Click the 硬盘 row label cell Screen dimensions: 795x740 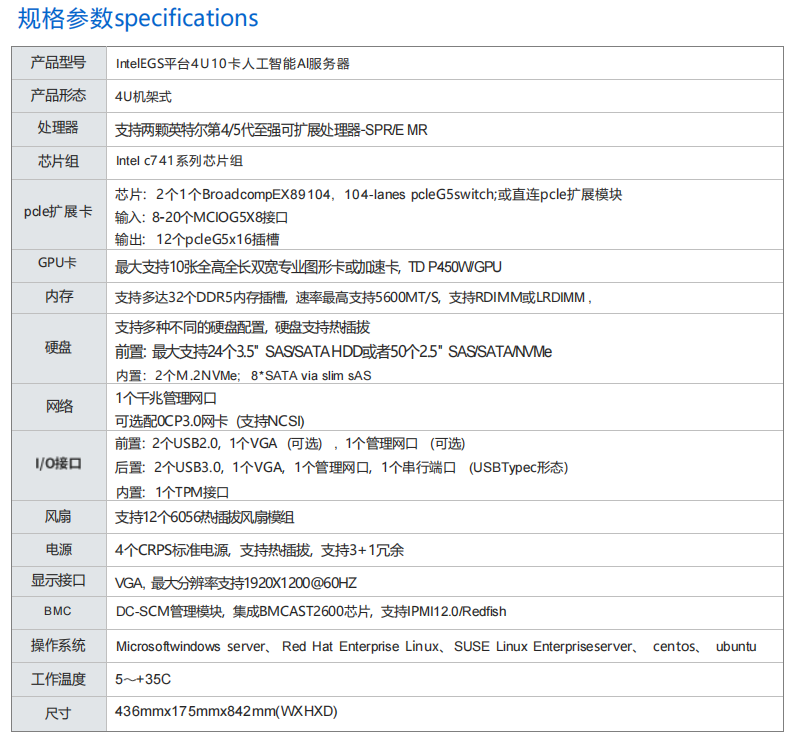[58, 347]
